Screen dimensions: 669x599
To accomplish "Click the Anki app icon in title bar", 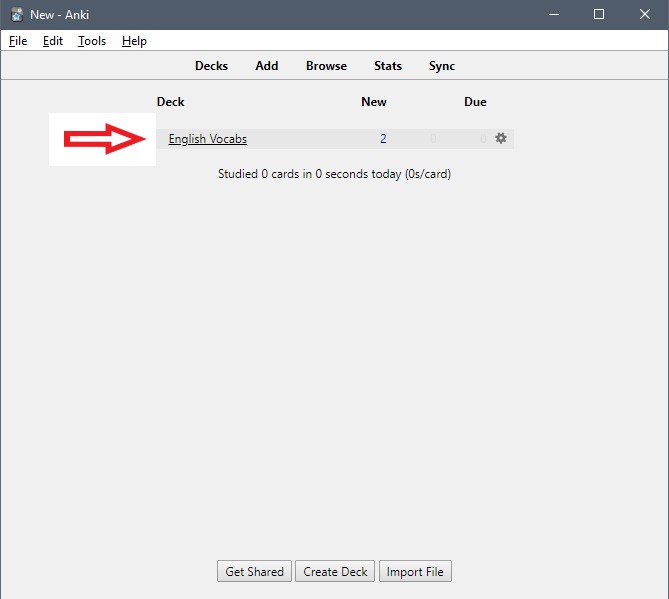I will pyautogui.click(x=17, y=15).
